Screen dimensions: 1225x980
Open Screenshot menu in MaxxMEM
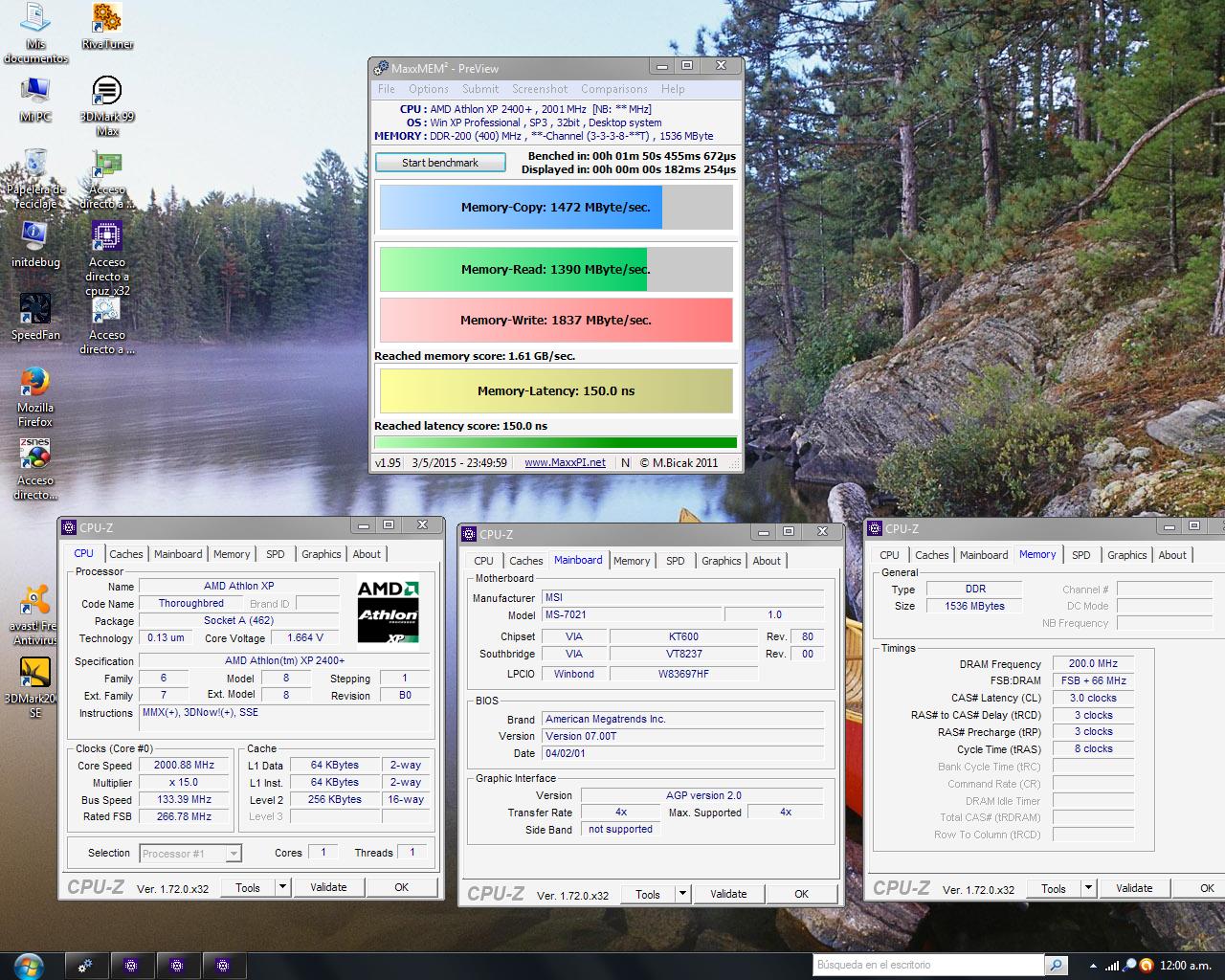tap(540, 89)
